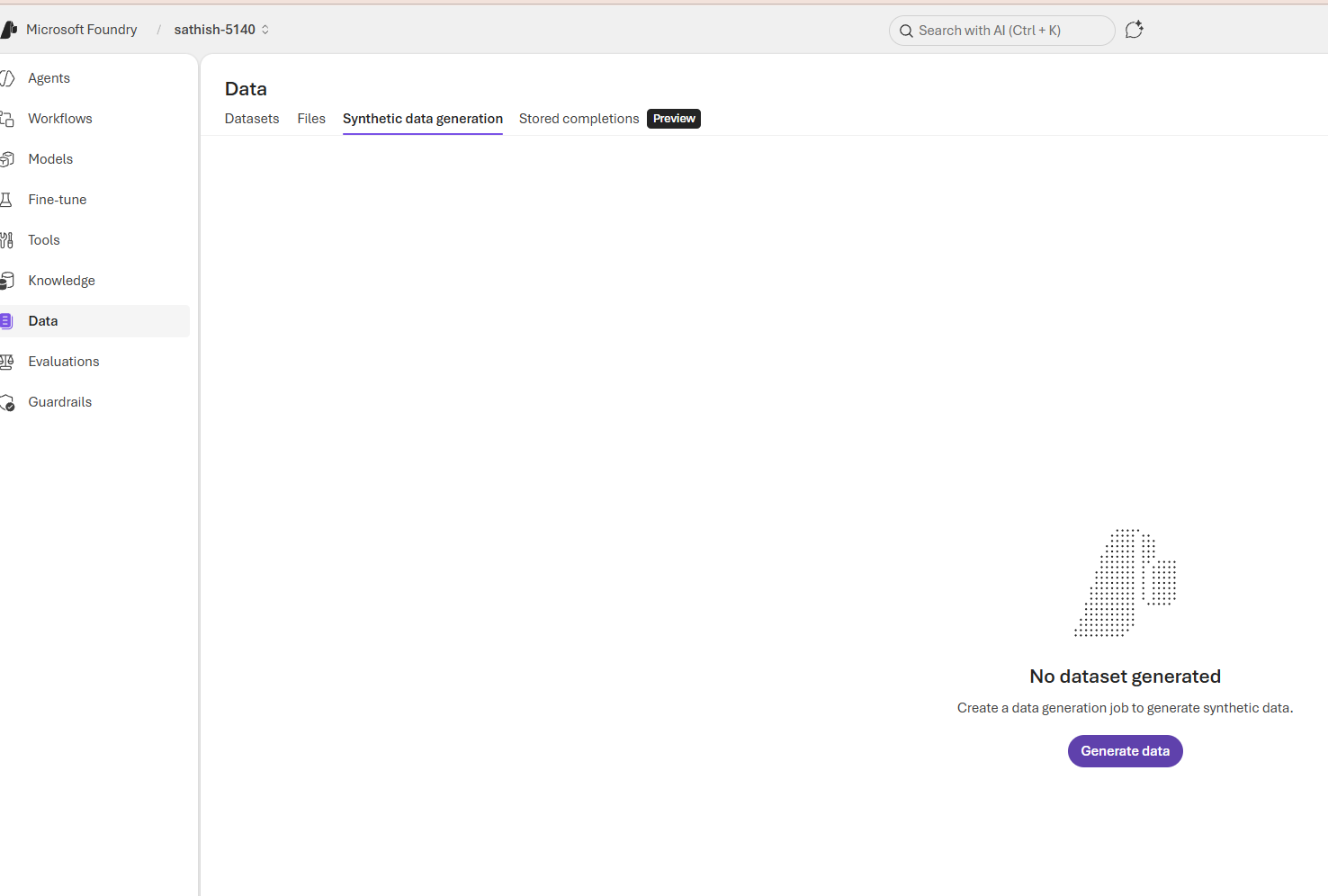
Task: Click the Guardrails shield icon
Action: click(x=7, y=402)
